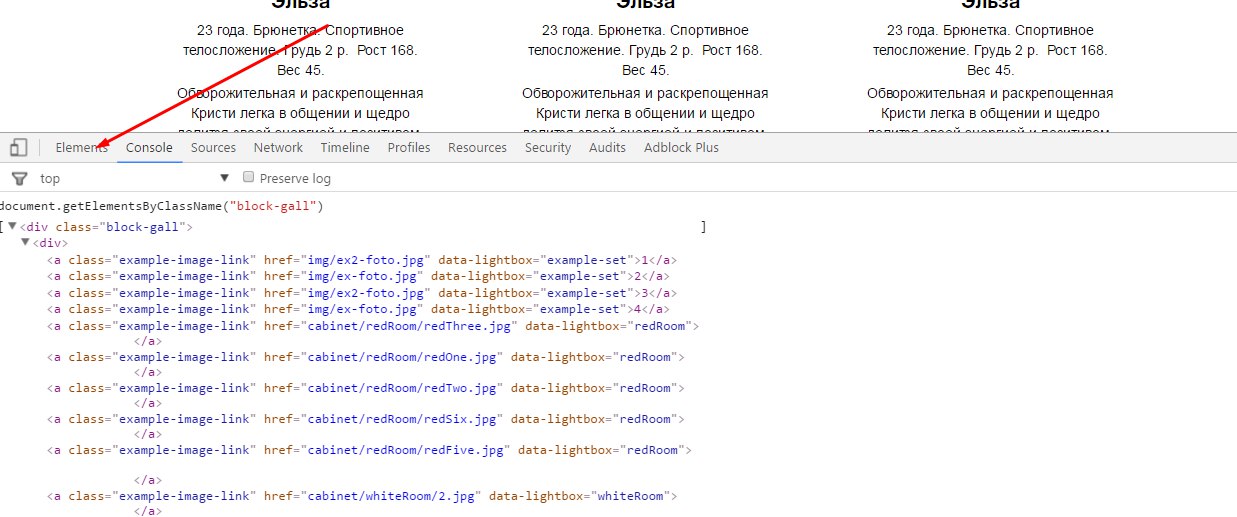This screenshot has height=517, width=1237.
Task: Open the Profiles tab
Action: (409, 147)
